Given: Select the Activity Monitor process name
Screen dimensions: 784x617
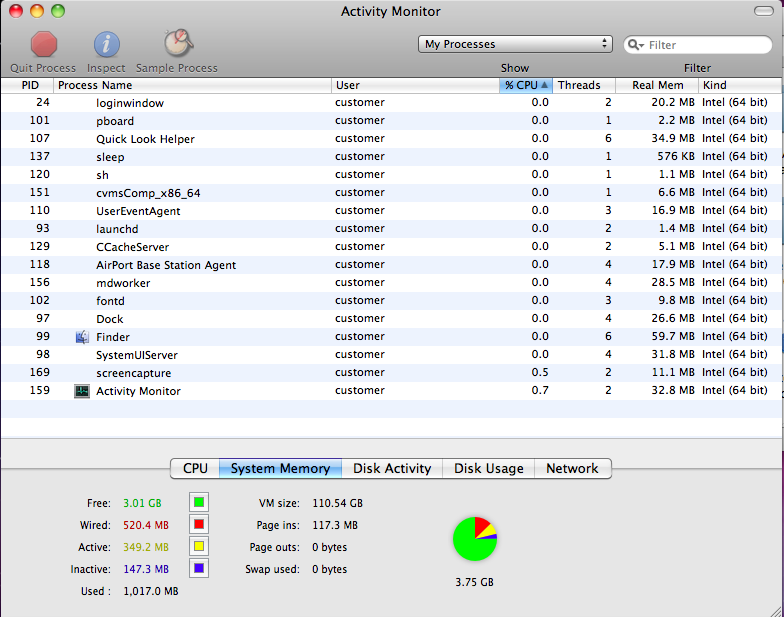Looking at the screenshot, I should [x=138, y=391].
